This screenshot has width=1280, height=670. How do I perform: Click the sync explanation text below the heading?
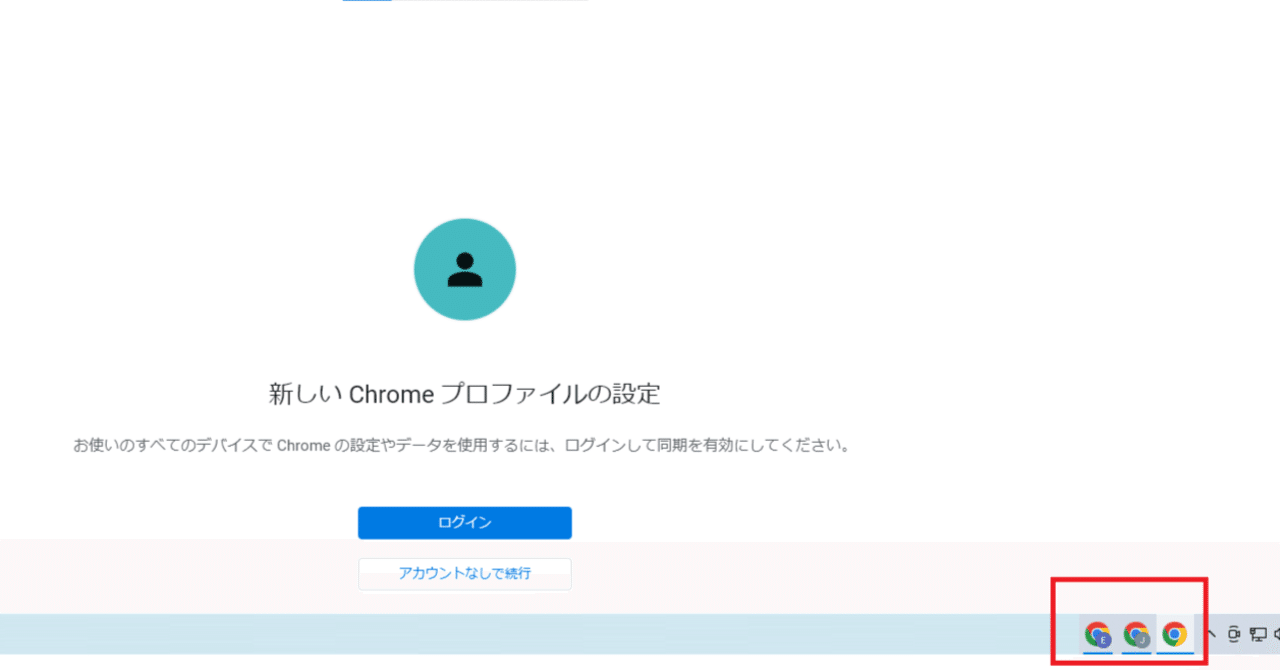point(464,445)
